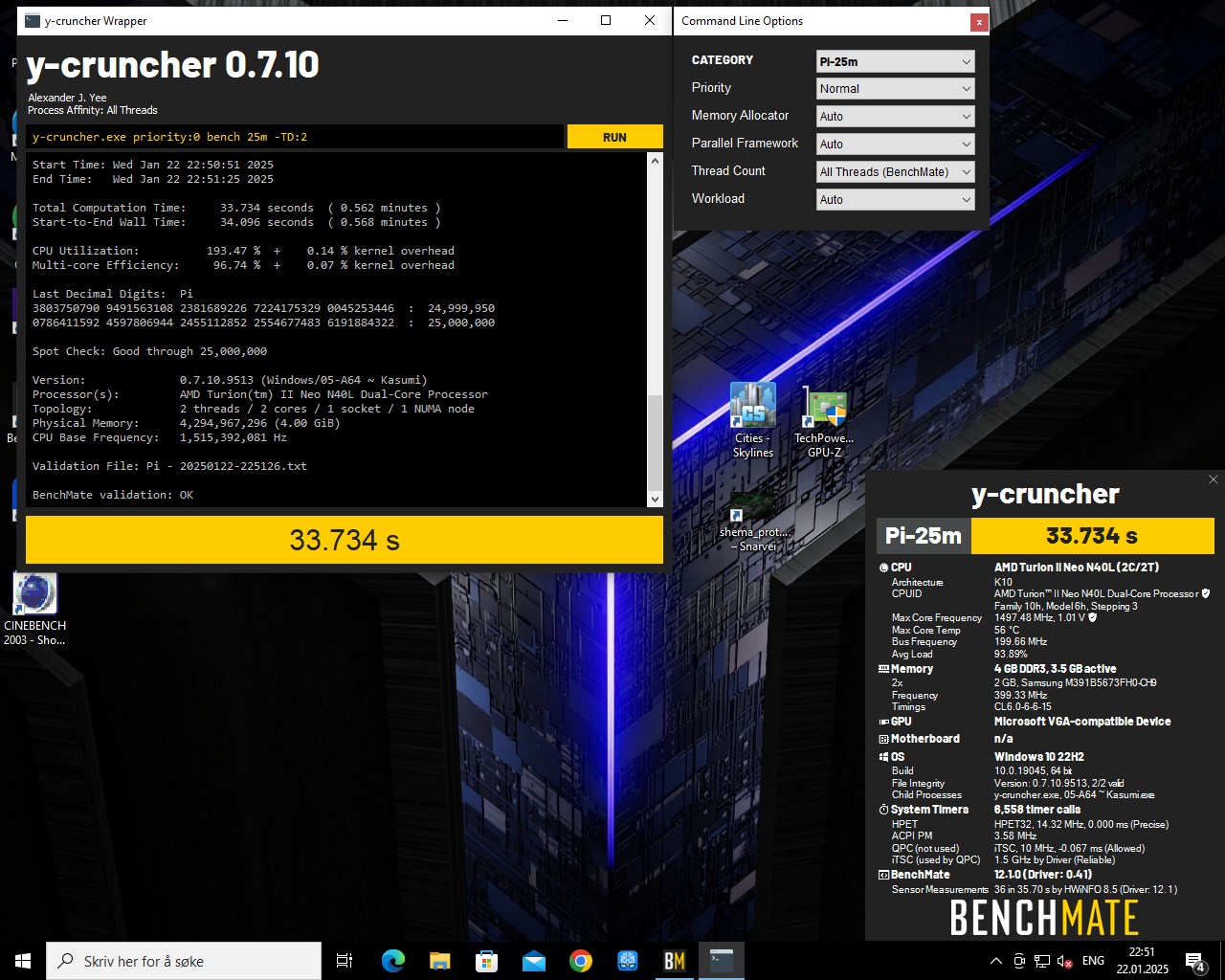Open the notification center icon

1195,961
